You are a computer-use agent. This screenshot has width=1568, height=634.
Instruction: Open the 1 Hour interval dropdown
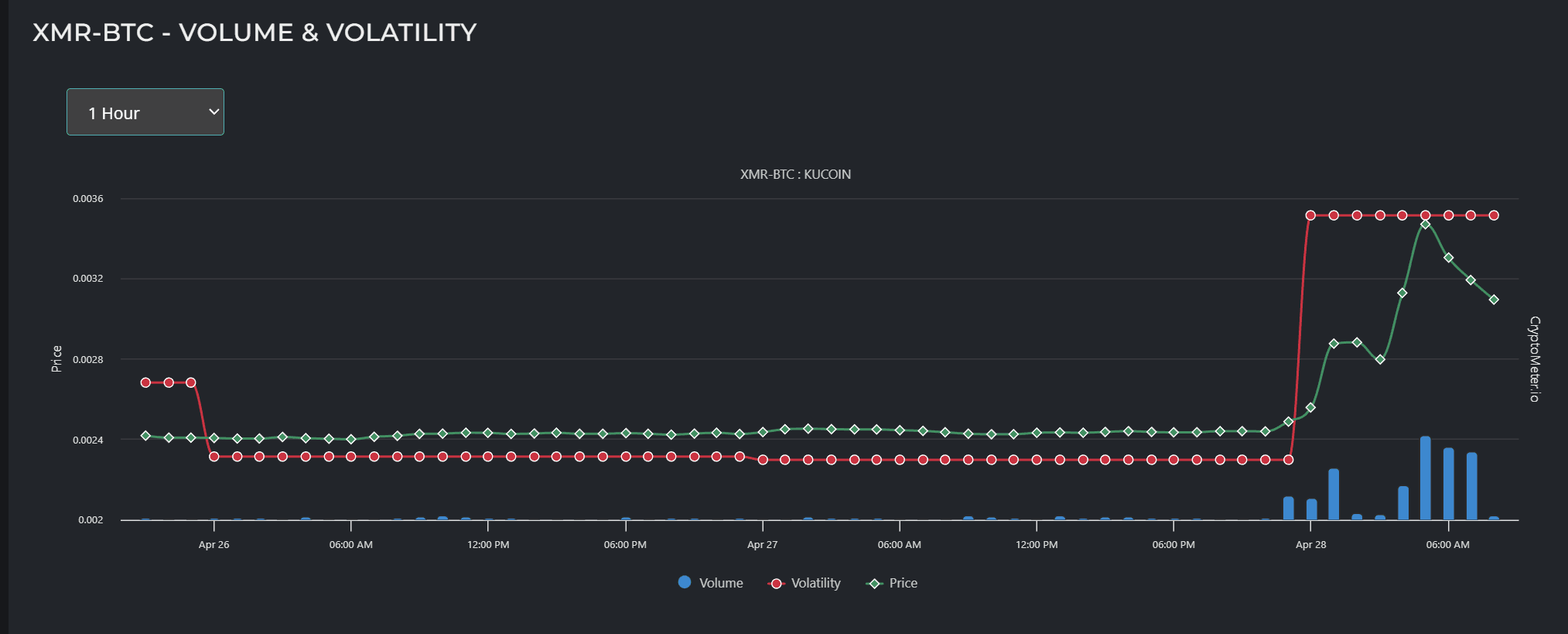pos(145,112)
